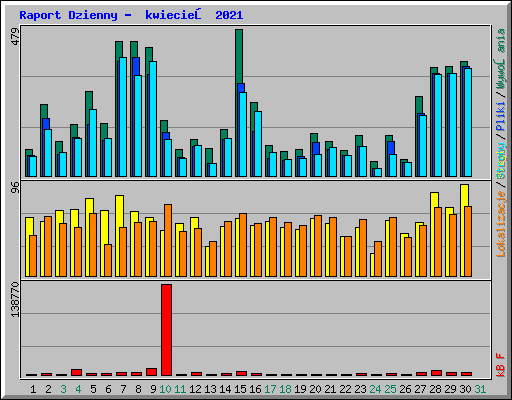Click day label "22" on the x-axis
The image size is (512, 400).
pyautogui.click(x=345, y=389)
